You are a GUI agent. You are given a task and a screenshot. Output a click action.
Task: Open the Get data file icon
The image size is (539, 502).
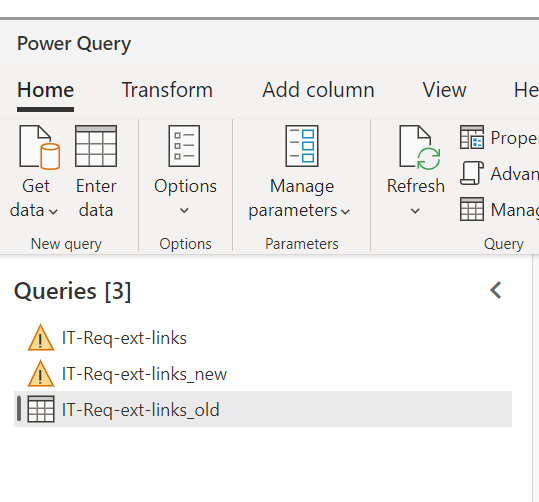click(40, 147)
